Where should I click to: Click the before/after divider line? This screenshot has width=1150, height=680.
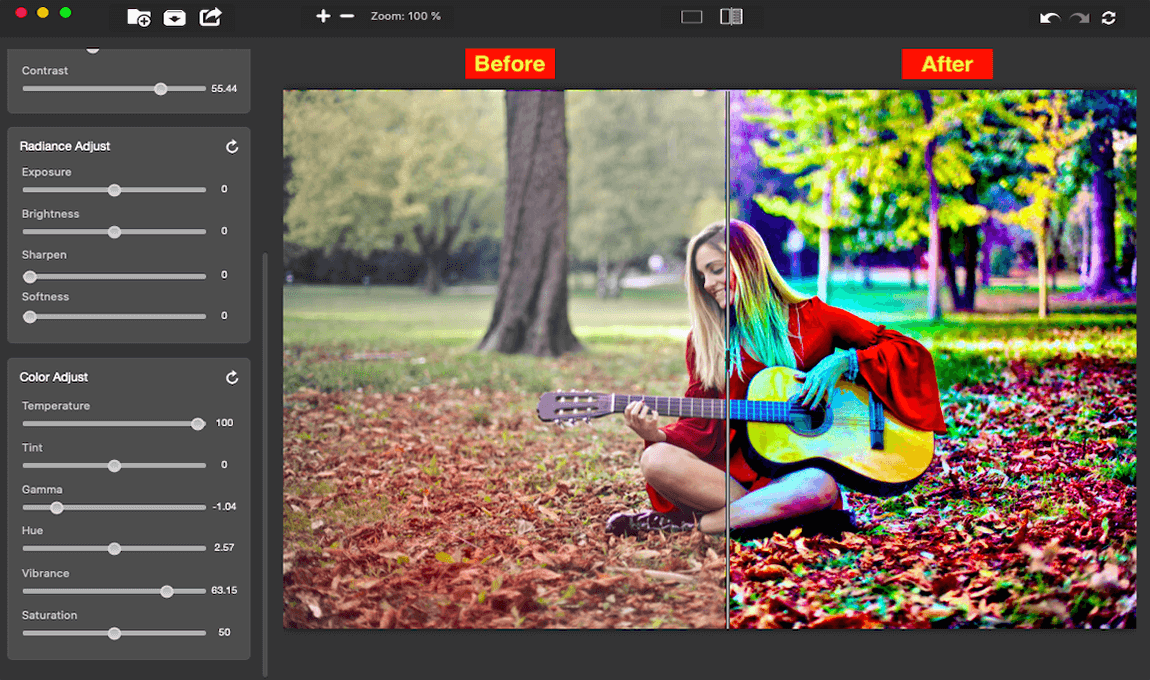728,359
